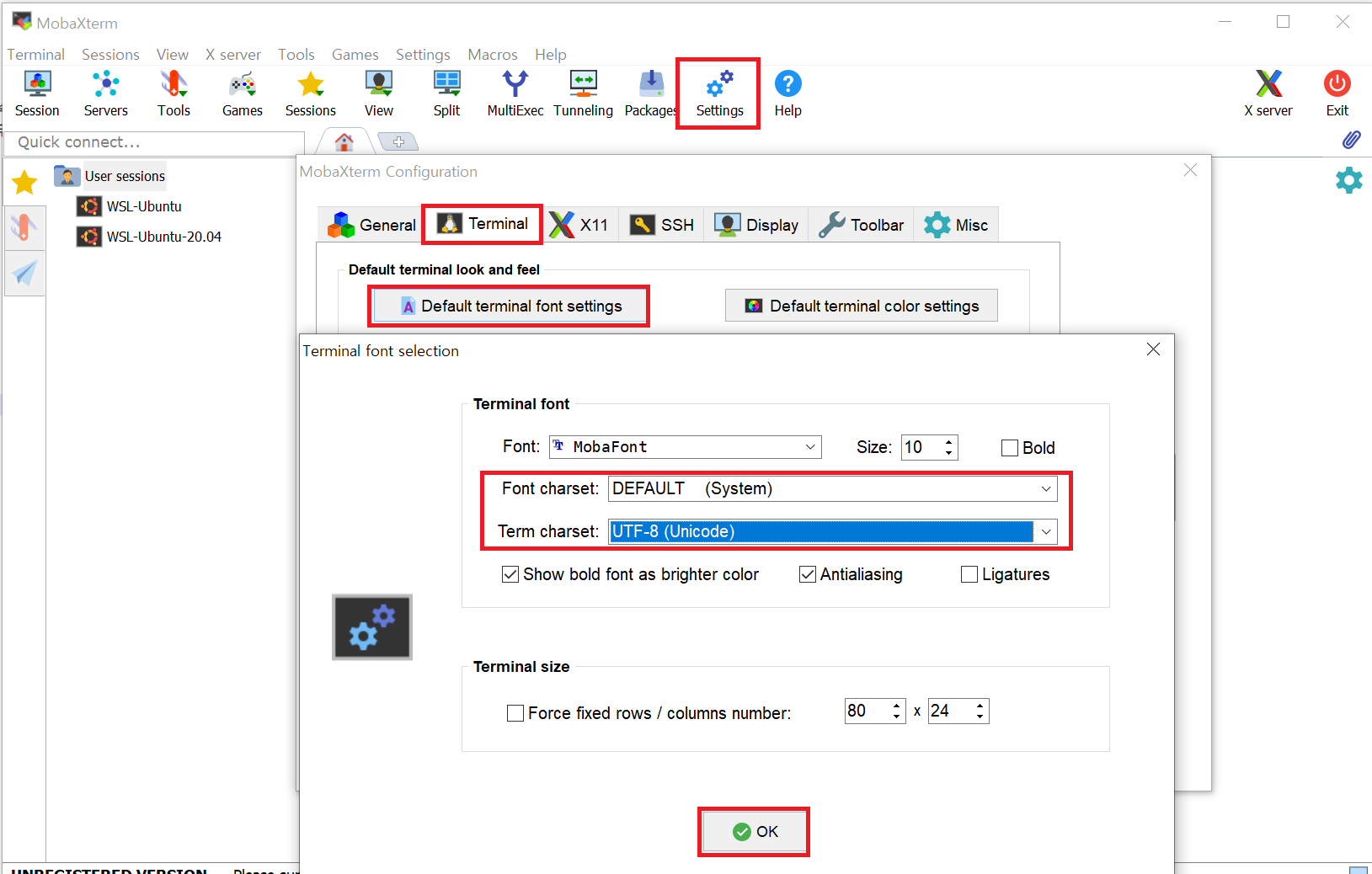1372x874 pixels.
Task: Open the Settings gears toolbar icon
Action: [719, 93]
